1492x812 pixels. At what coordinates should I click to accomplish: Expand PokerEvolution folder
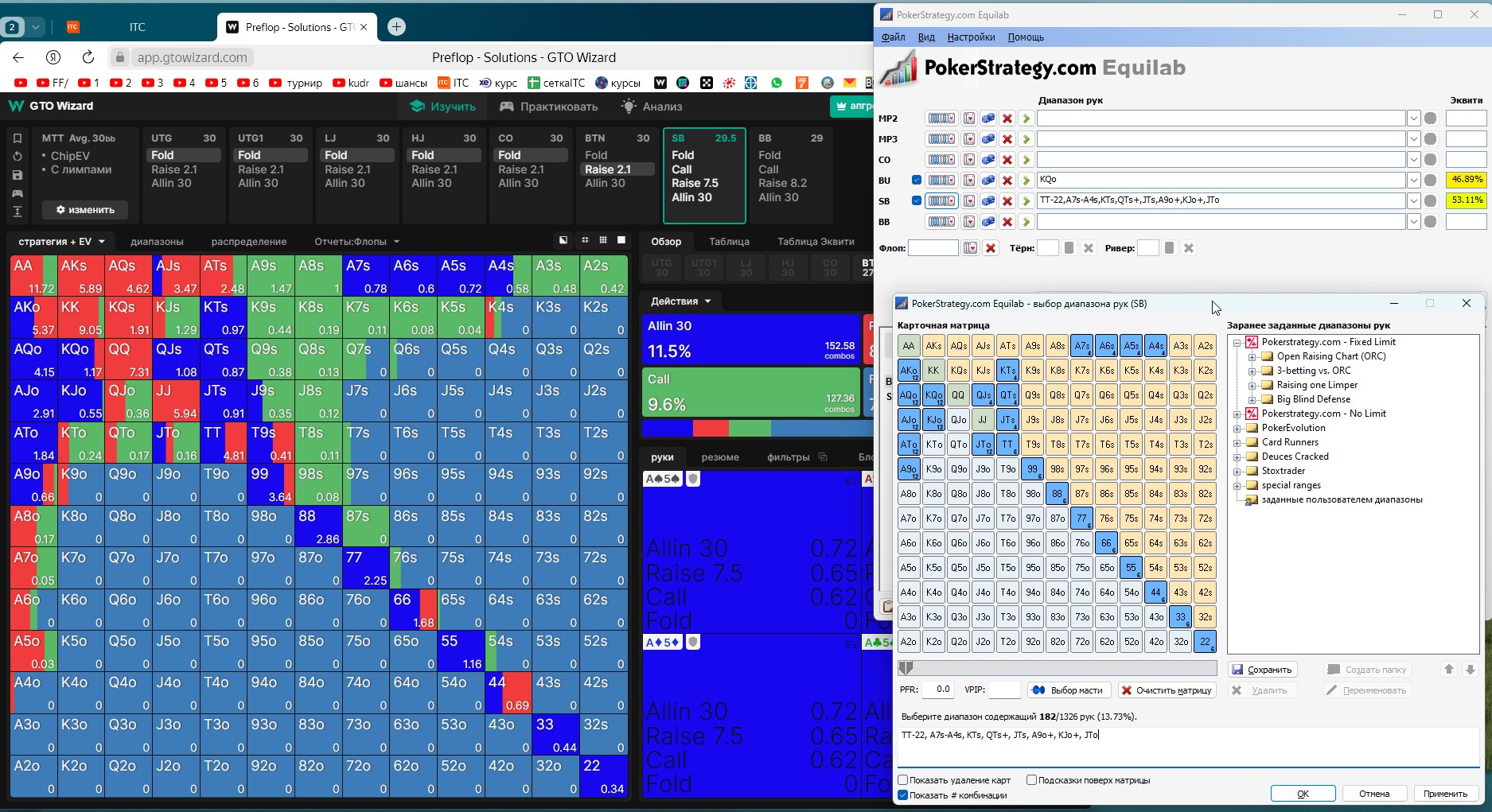(1237, 429)
